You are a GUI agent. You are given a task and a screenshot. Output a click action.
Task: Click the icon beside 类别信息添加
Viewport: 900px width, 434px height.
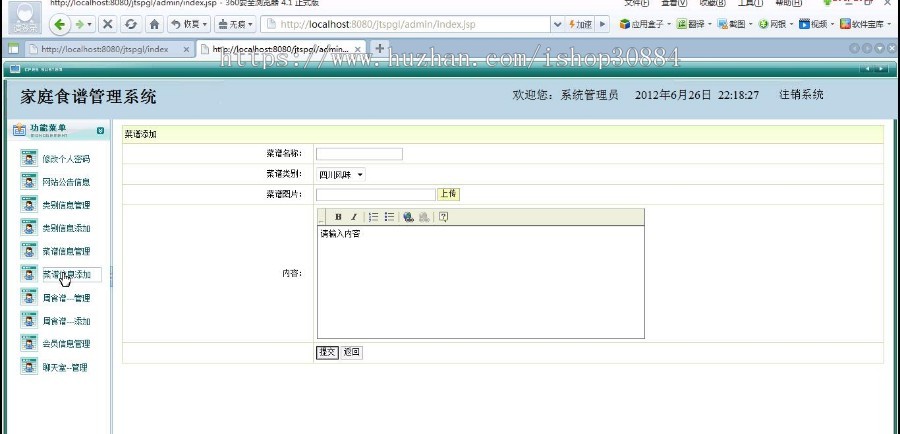(29, 227)
